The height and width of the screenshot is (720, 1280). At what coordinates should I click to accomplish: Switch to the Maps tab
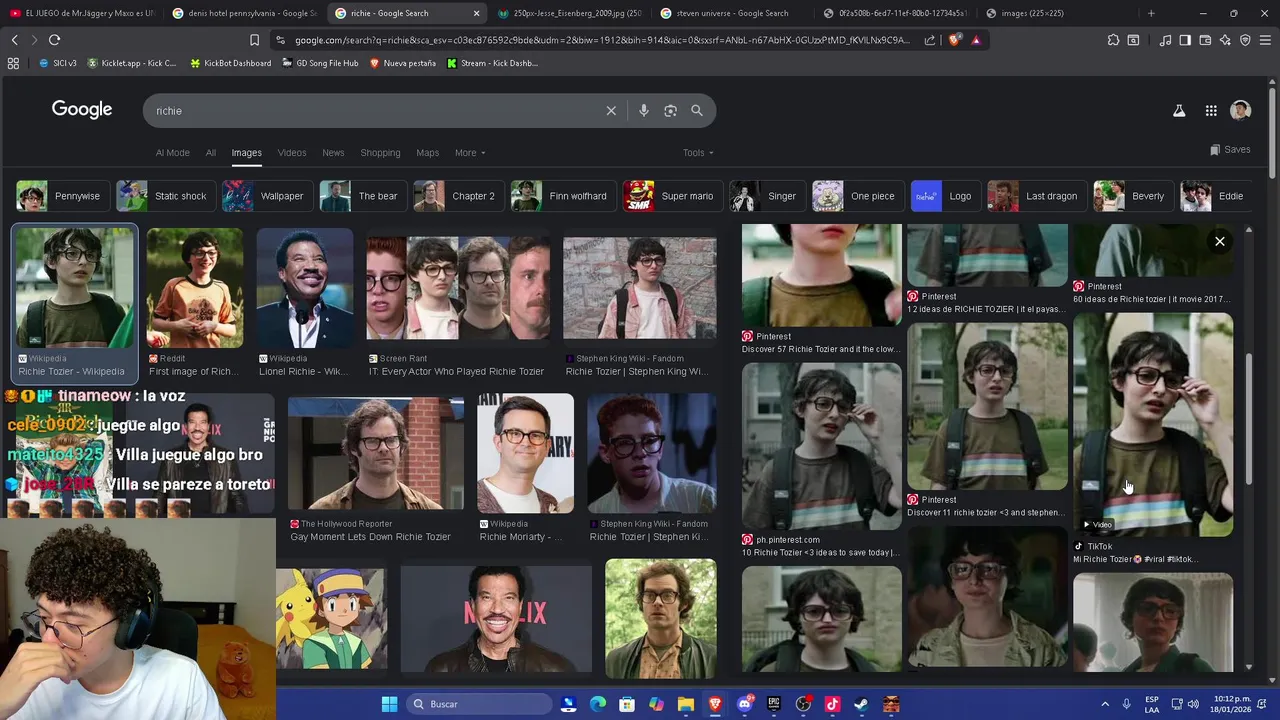(x=427, y=153)
